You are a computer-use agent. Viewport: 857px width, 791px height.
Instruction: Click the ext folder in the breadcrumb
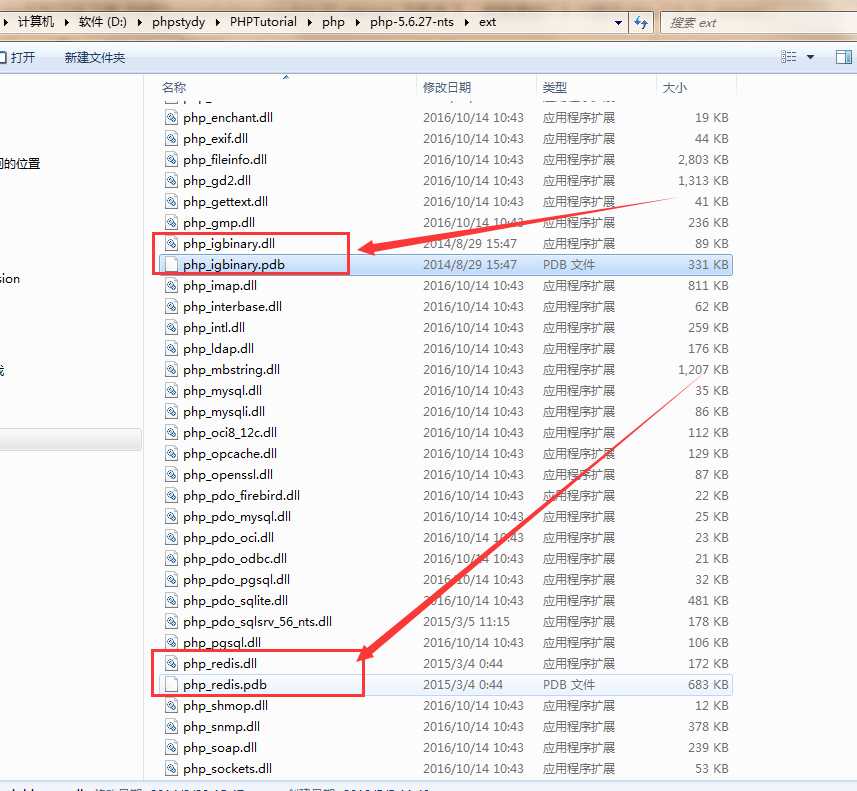(488, 22)
